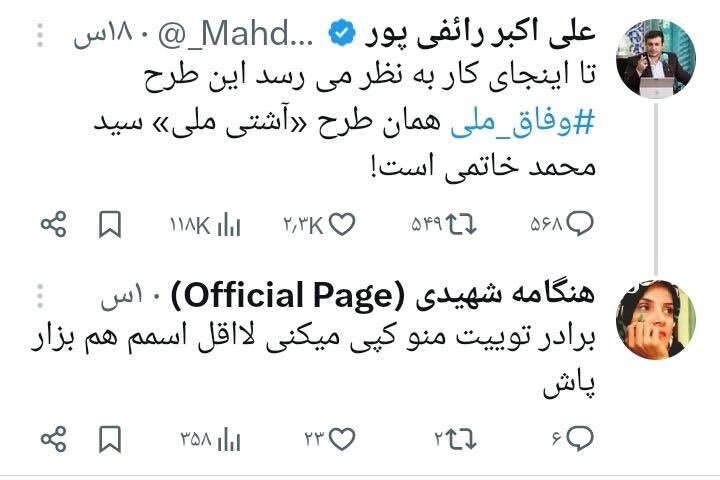Open more options for the first tweet
720x480 pixels.
coord(39,38)
